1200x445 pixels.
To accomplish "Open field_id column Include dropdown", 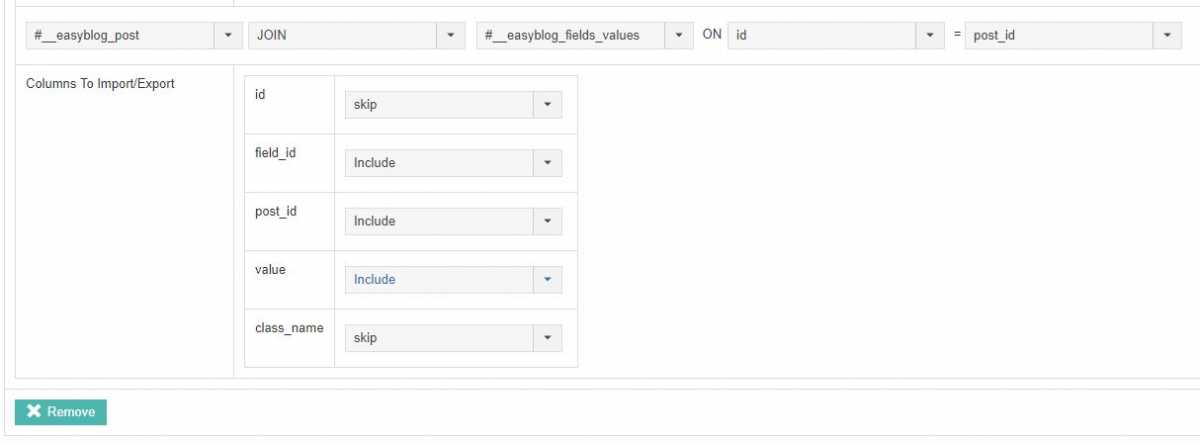I will (x=439, y=163).
